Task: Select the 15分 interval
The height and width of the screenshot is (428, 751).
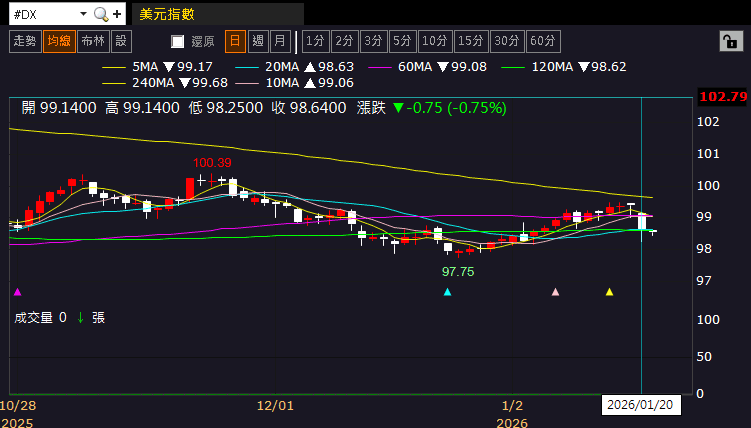Action: click(470, 41)
